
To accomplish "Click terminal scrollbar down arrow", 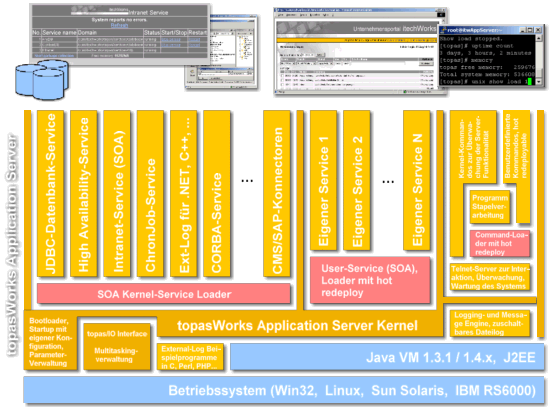I will [x=539, y=82].
